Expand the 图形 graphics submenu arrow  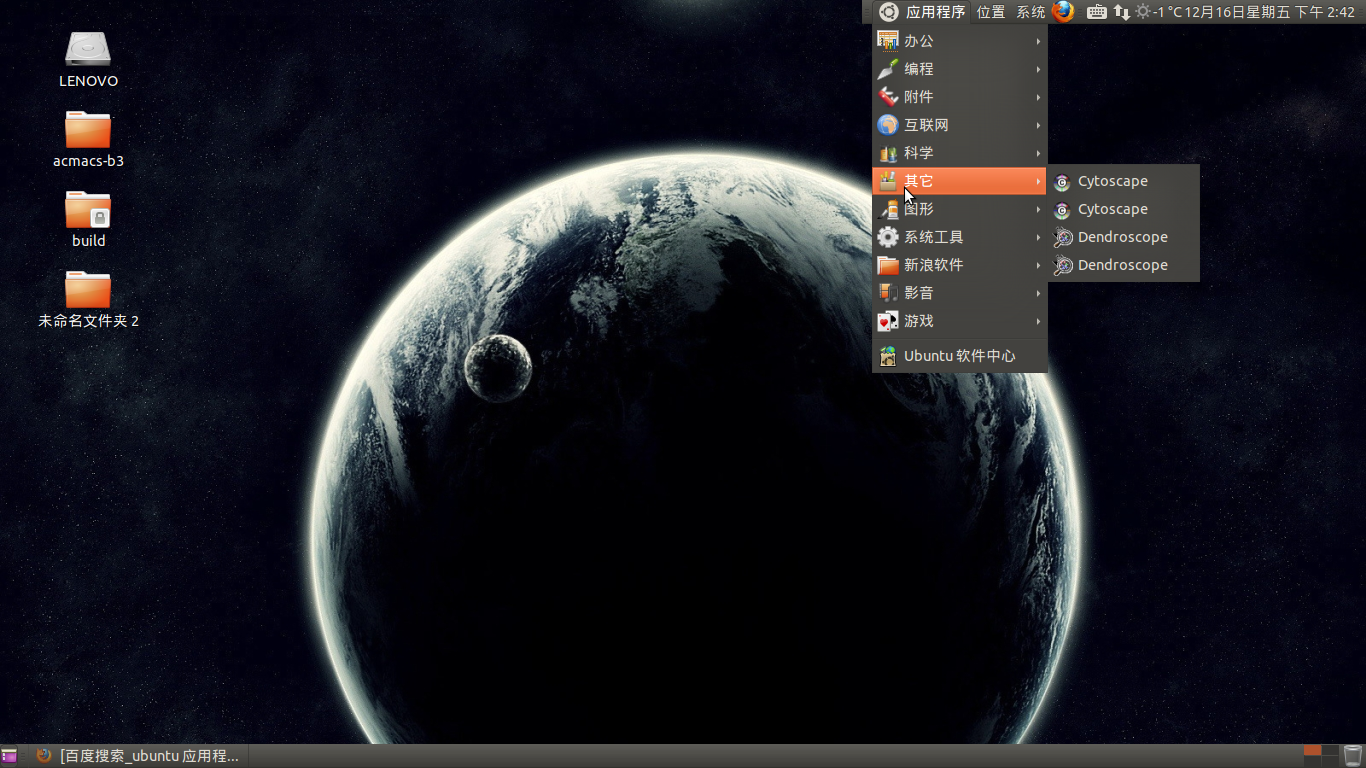(x=1039, y=209)
